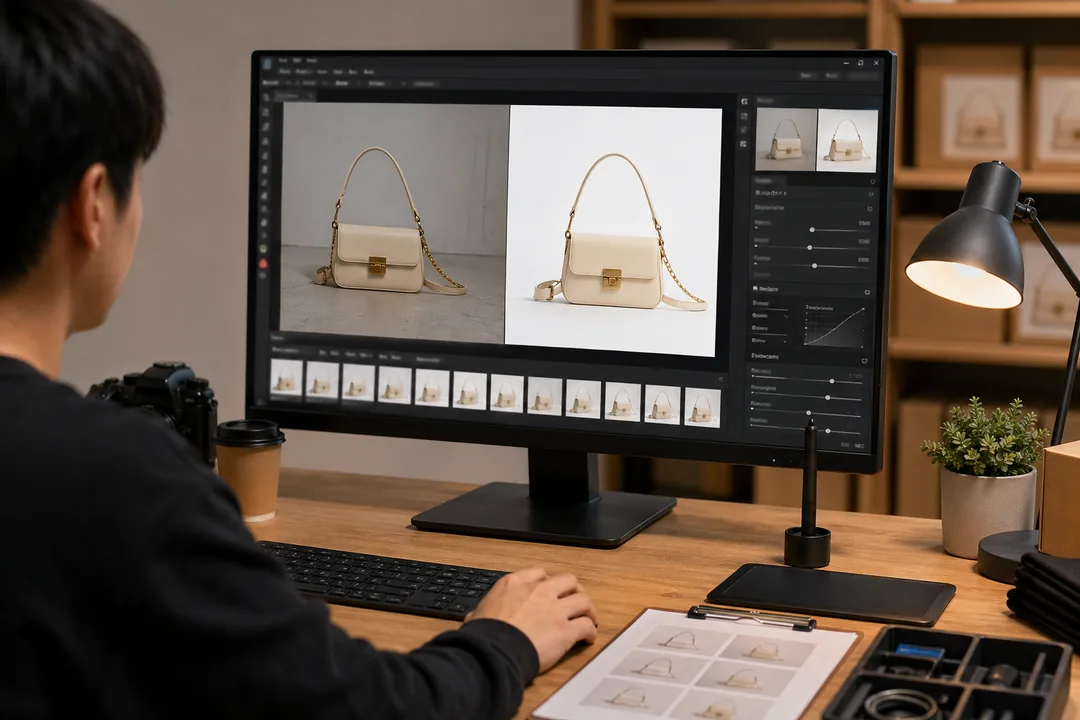This screenshot has height=720, width=1080.
Task: Click the last slider handle in the bottom section
Action: (827, 431)
